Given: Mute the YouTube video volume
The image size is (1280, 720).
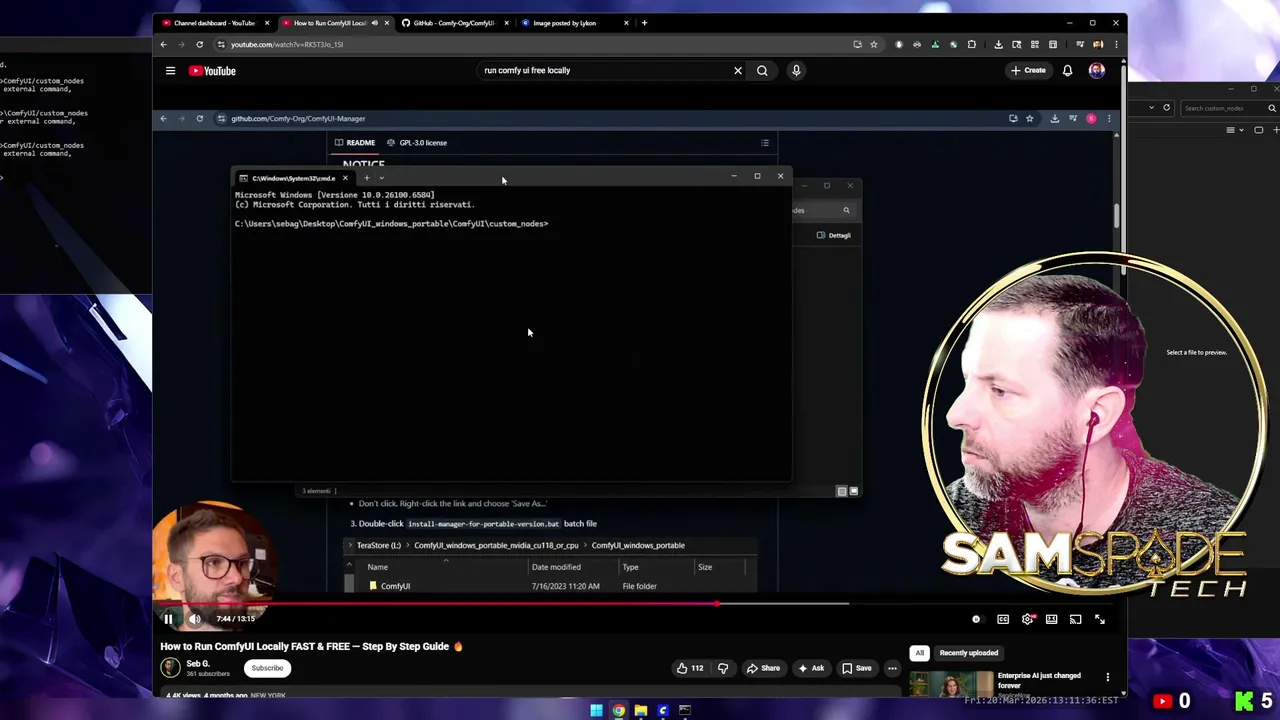Looking at the screenshot, I should pos(194,619).
